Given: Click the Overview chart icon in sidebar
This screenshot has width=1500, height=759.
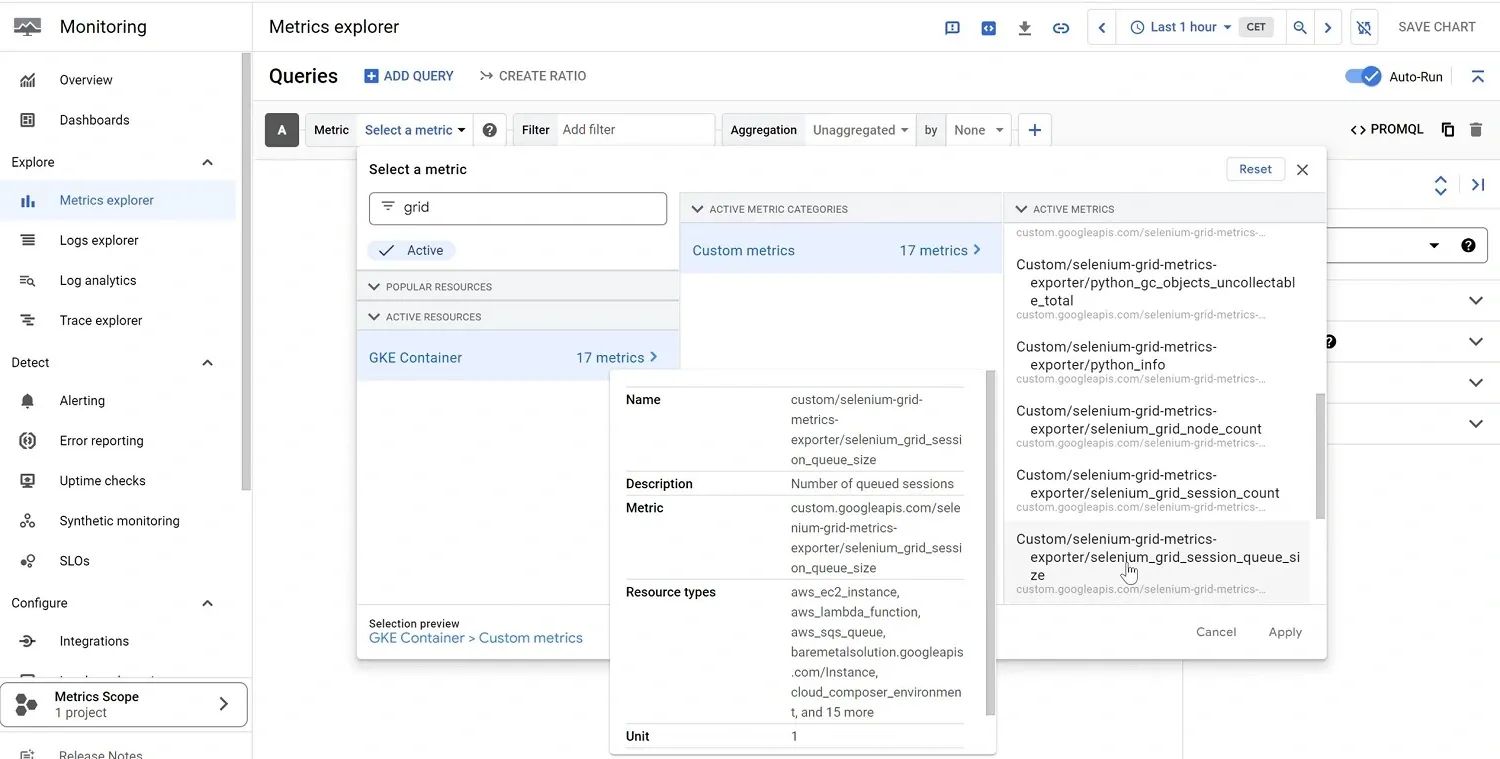Looking at the screenshot, I should tap(28, 80).
